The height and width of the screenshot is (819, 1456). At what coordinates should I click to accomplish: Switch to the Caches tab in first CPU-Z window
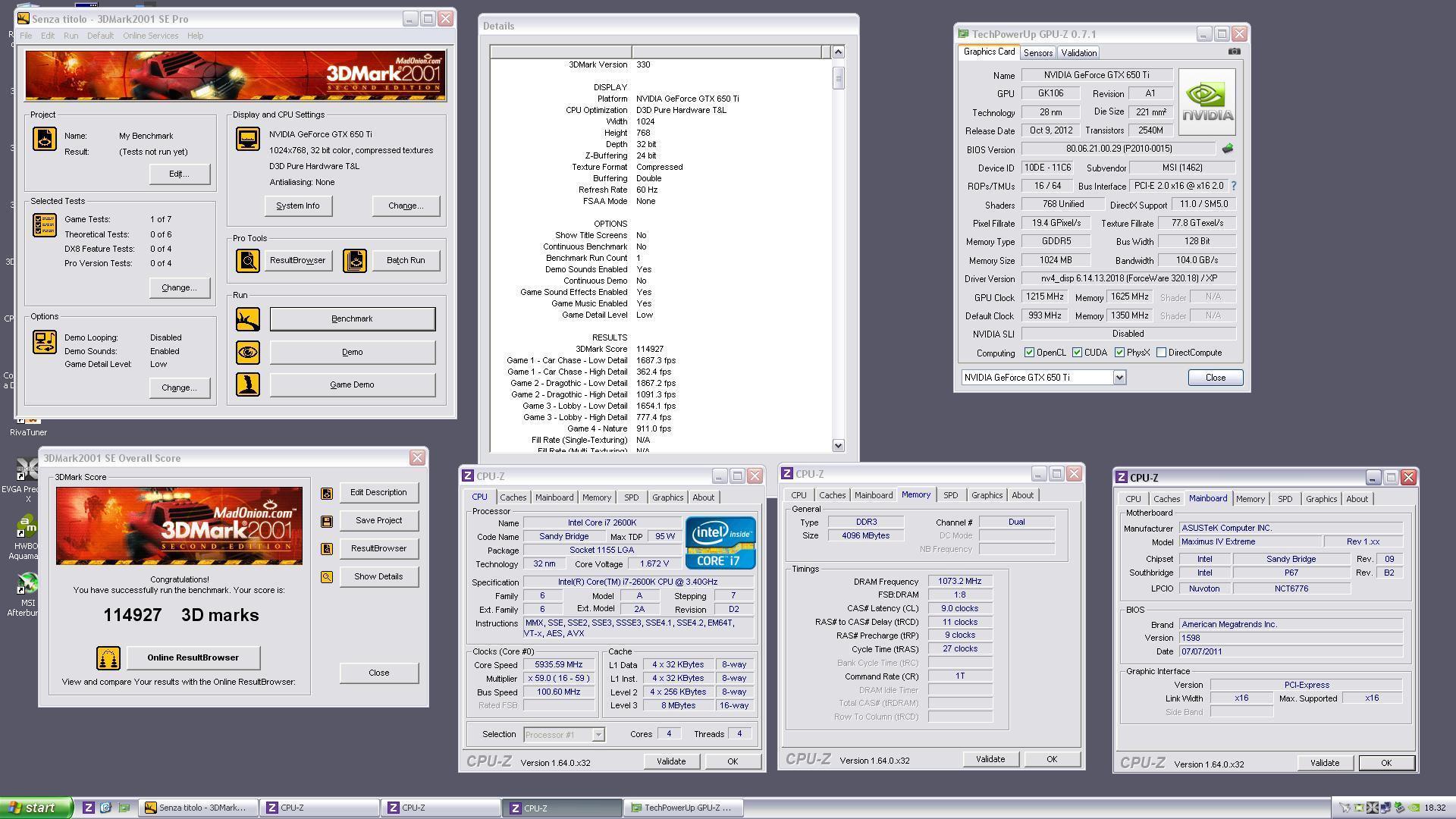pos(513,497)
